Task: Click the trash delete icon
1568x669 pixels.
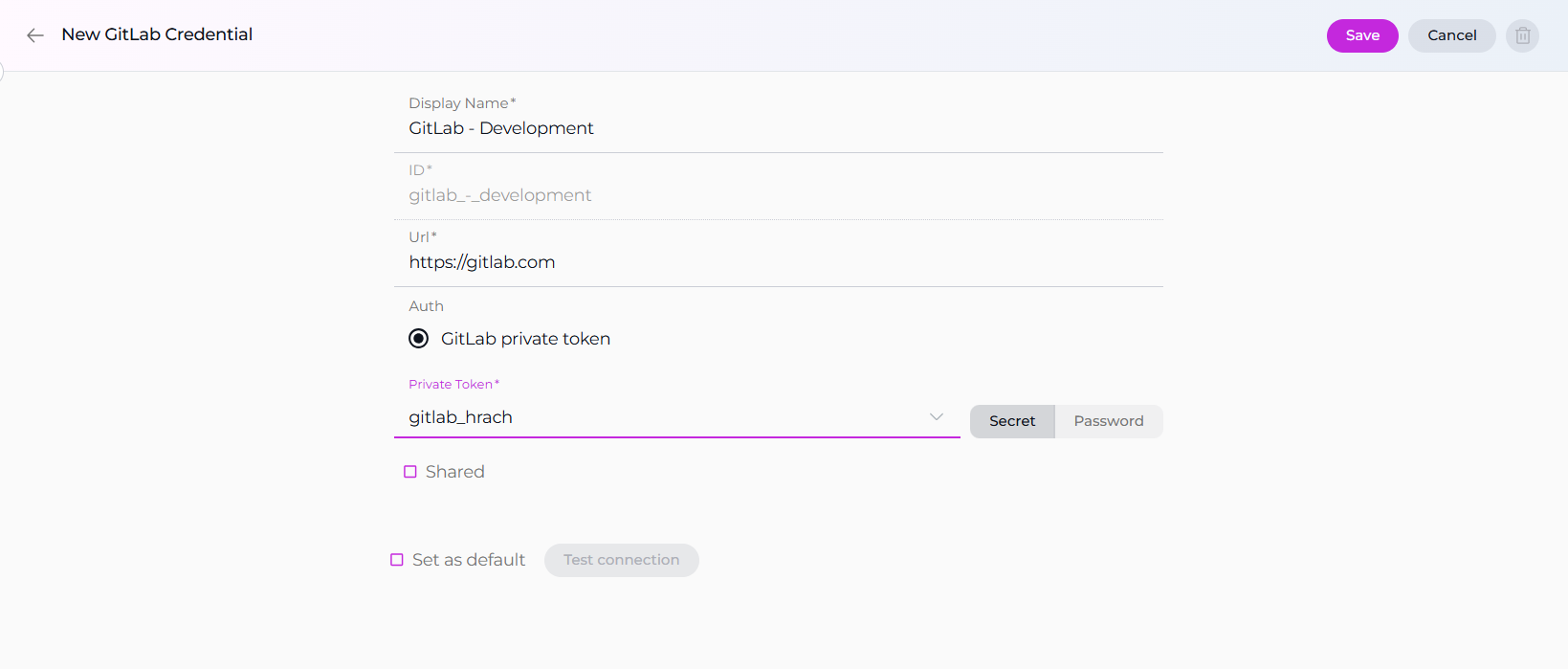Action: pos(1522,35)
